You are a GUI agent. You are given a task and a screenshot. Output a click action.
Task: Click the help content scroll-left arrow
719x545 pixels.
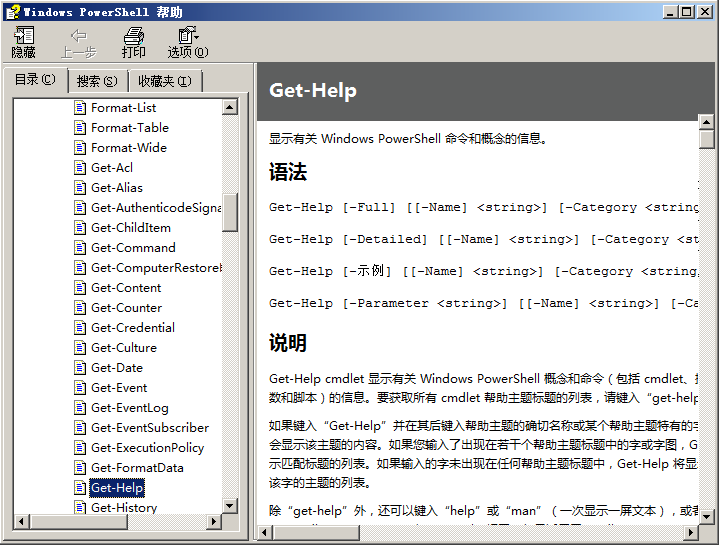(265, 533)
